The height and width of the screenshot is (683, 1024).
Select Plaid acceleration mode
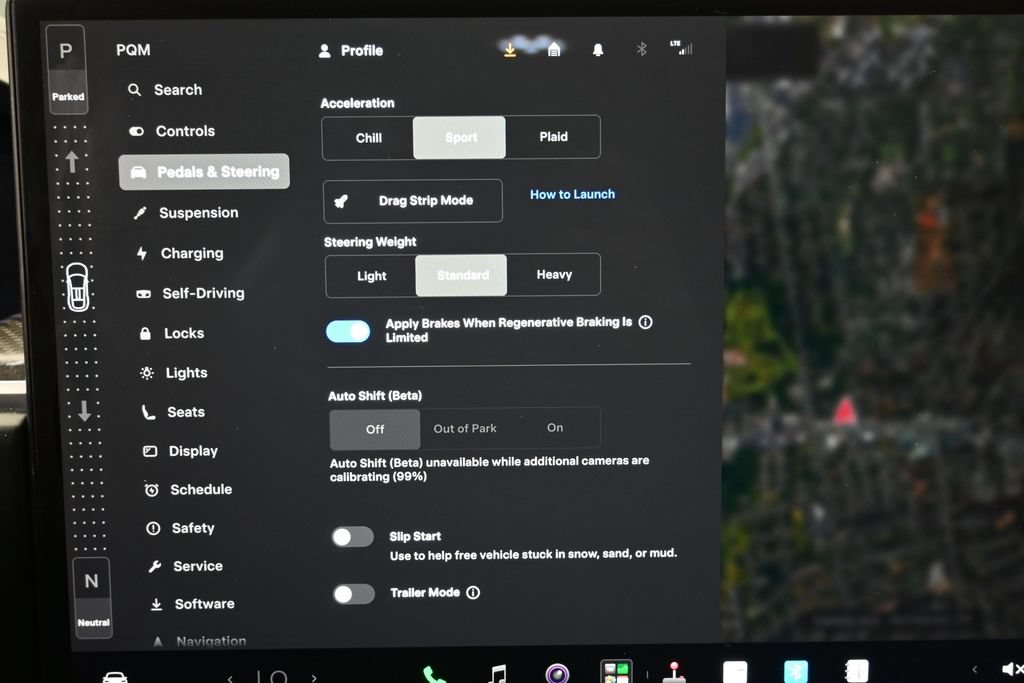tap(553, 136)
